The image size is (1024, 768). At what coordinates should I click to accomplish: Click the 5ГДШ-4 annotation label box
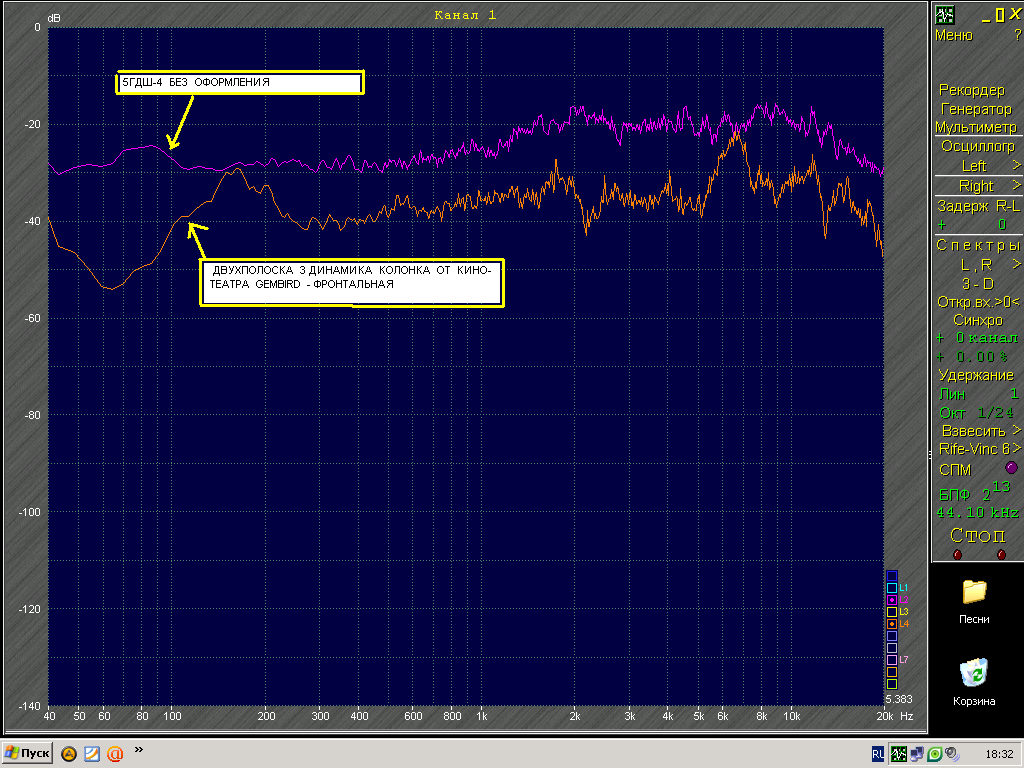tap(239, 83)
